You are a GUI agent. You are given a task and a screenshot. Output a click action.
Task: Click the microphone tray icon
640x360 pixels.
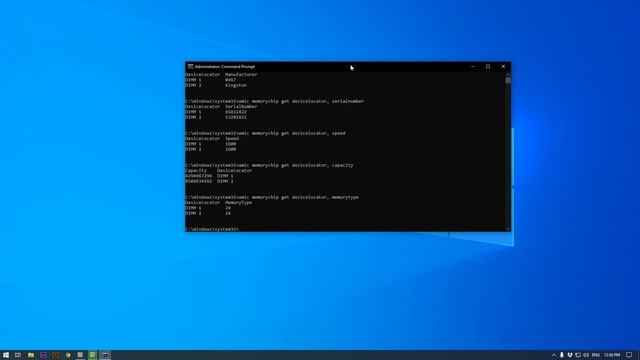point(562,355)
